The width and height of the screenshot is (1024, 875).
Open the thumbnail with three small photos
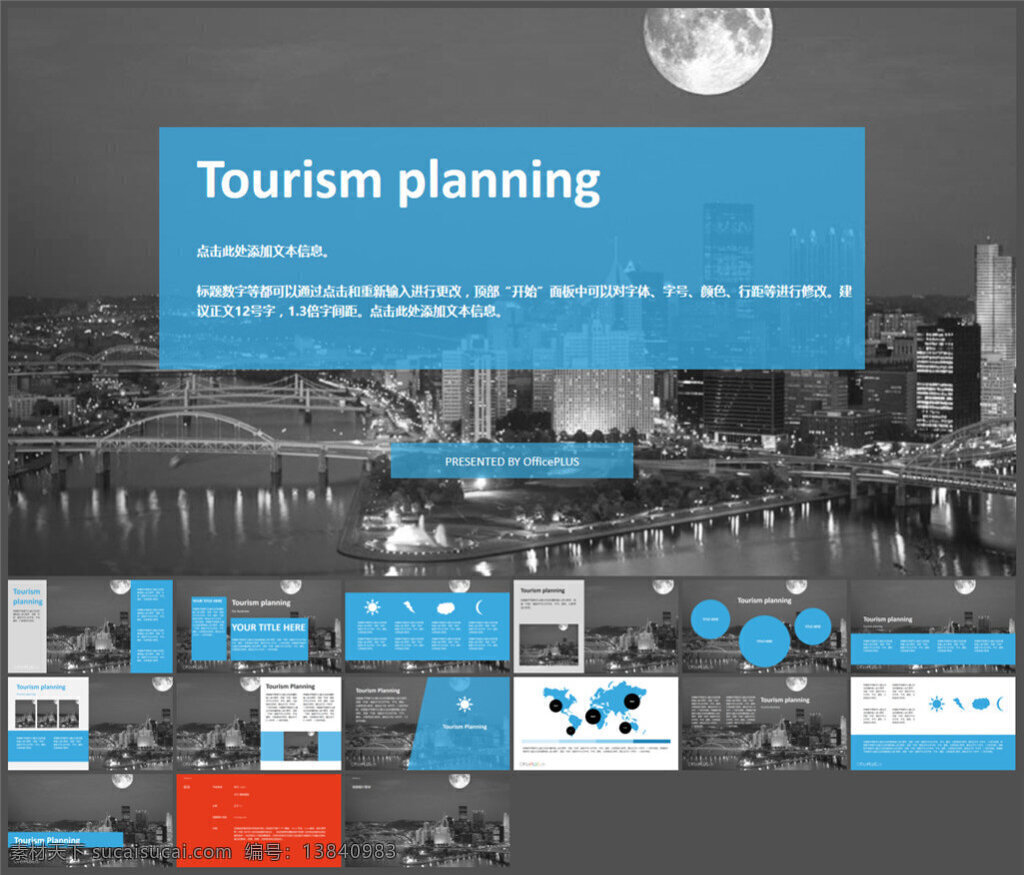point(90,724)
